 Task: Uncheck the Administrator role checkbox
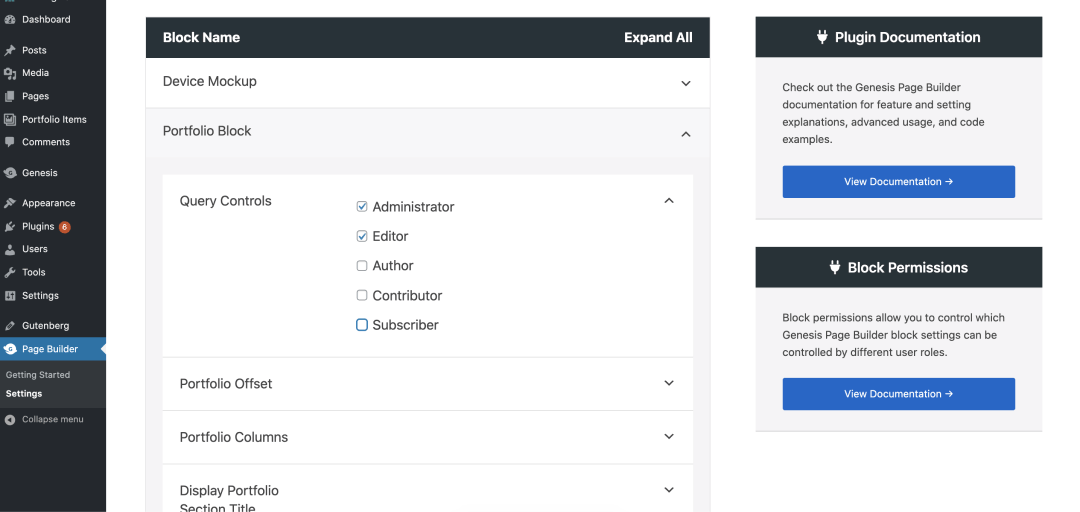[x=362, y=207]
